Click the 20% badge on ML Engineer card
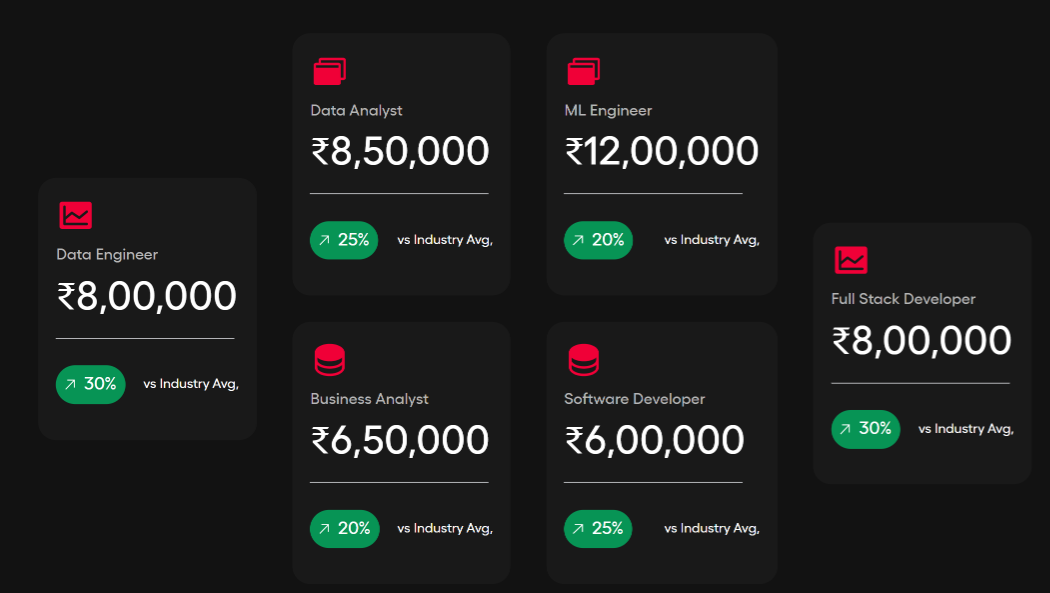Image resolution: width=1050 pixels, height=593 pixels. (x=598, y=240)
